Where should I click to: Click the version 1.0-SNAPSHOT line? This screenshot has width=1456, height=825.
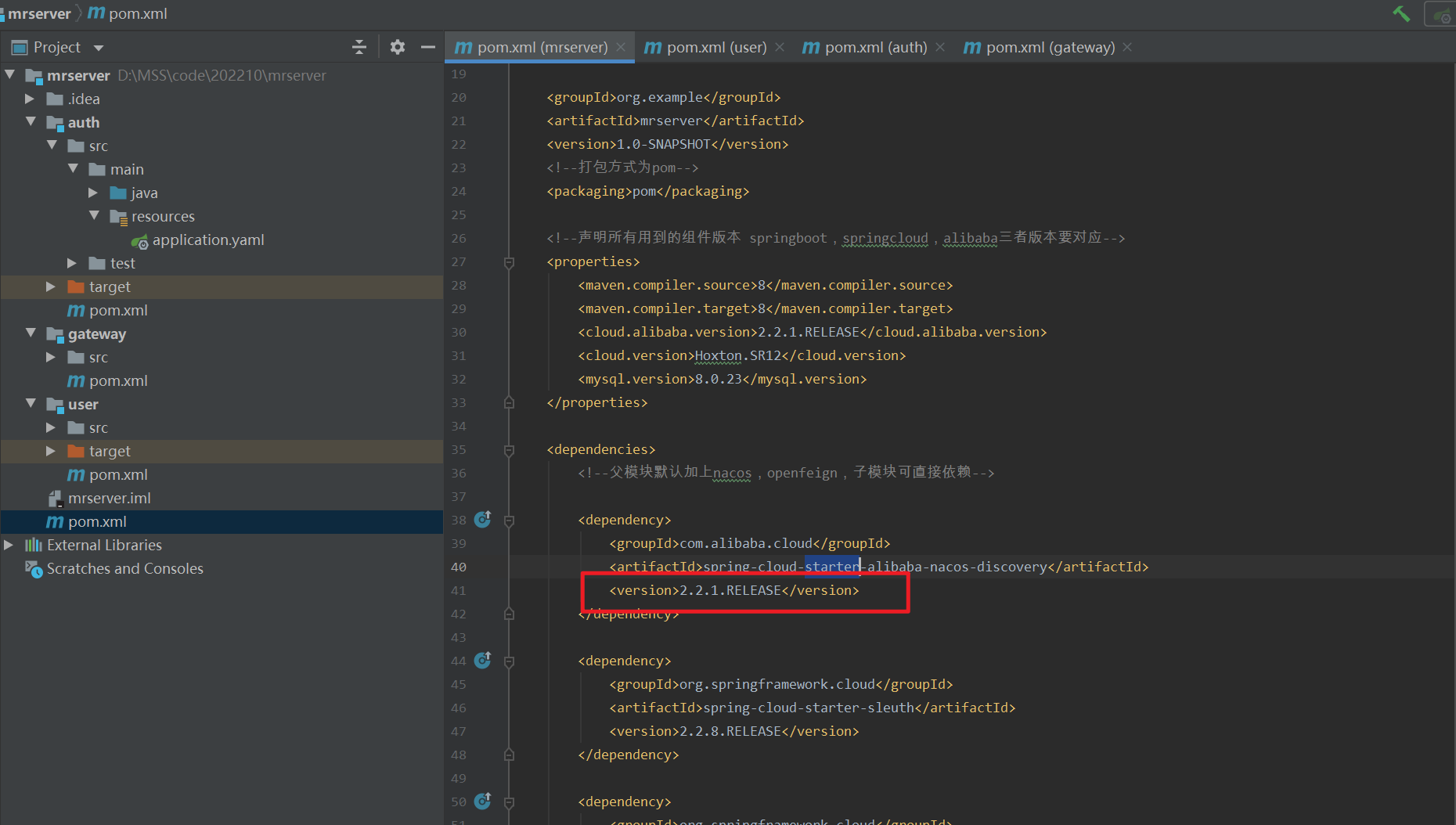coord(668,144)
